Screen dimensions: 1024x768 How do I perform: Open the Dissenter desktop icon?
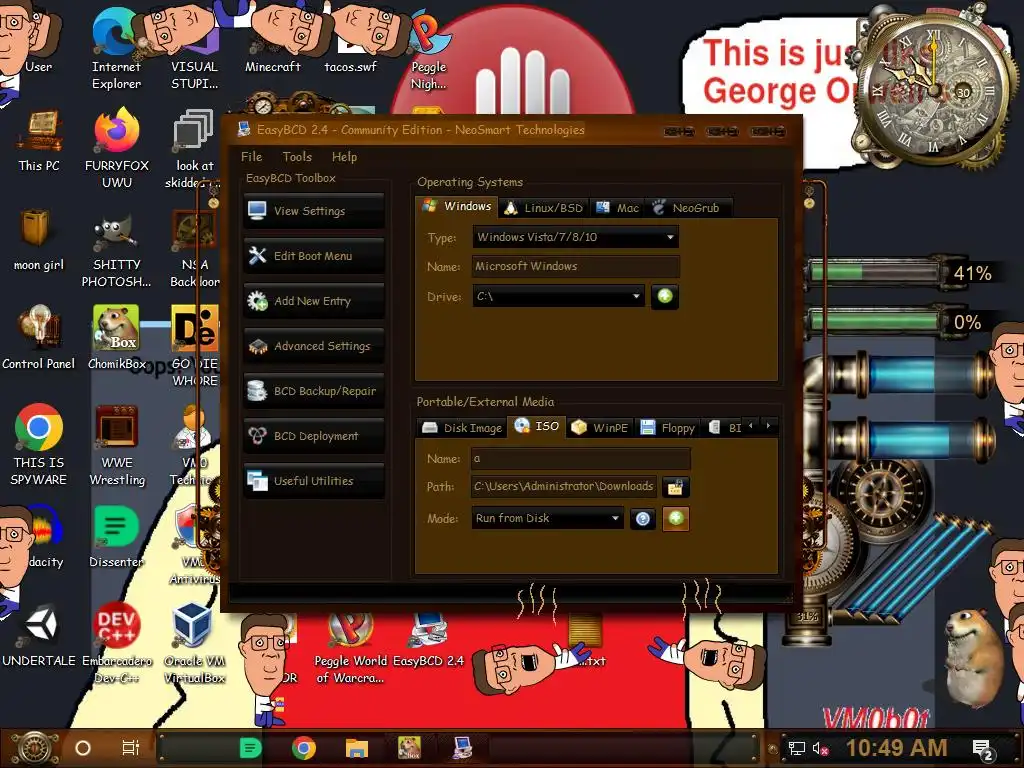tap(116, 537)
